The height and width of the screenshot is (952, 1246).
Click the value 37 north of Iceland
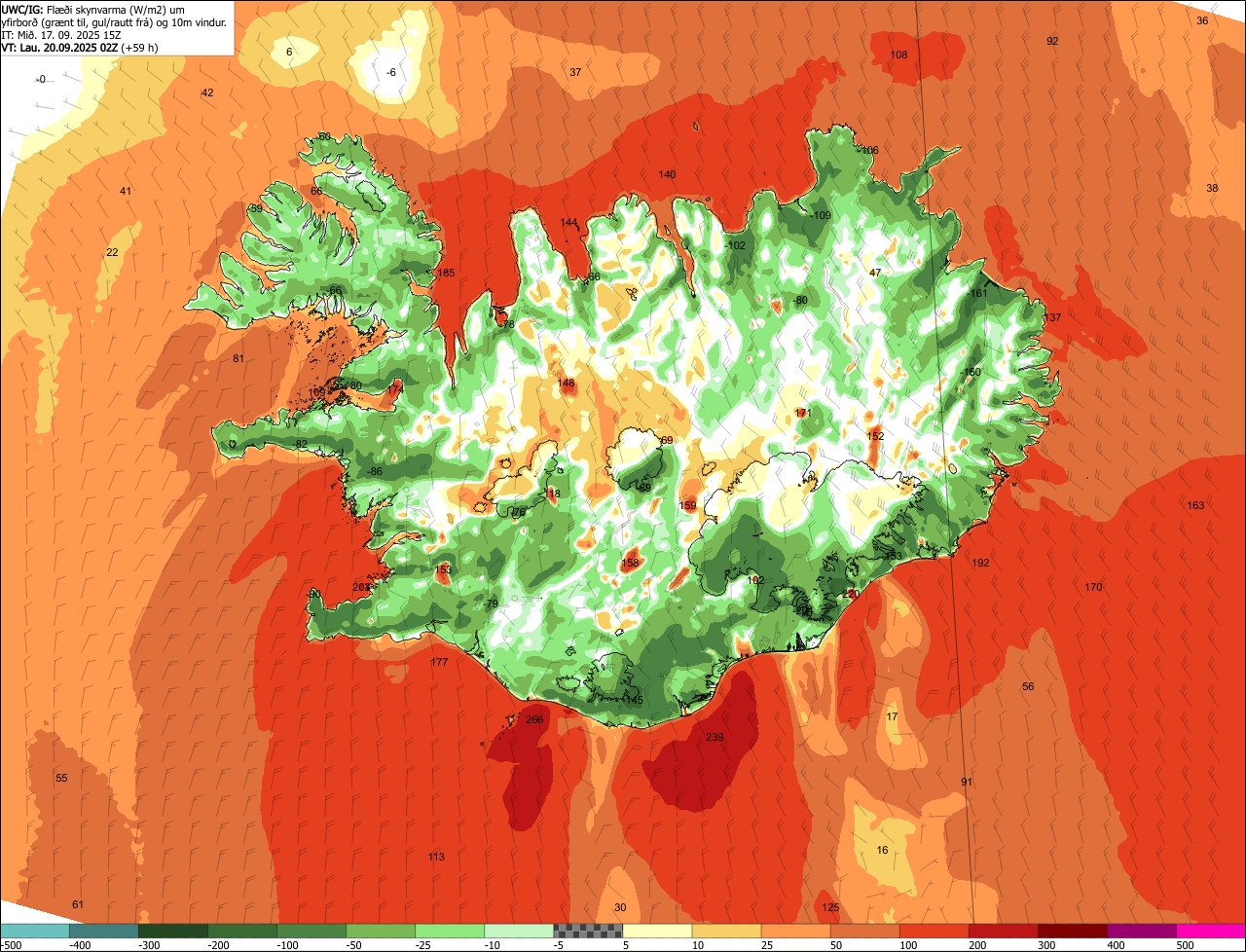[575, 72]
